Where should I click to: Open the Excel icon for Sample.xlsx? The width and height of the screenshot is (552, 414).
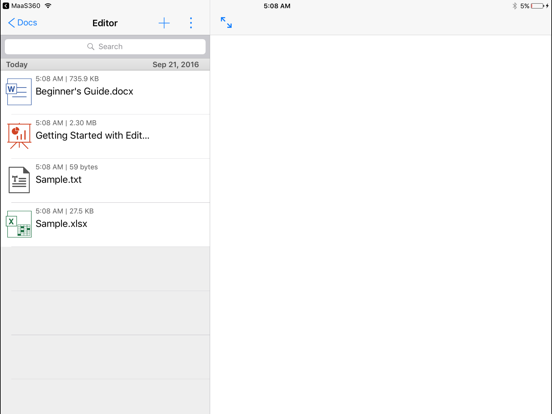pos(19,224)
